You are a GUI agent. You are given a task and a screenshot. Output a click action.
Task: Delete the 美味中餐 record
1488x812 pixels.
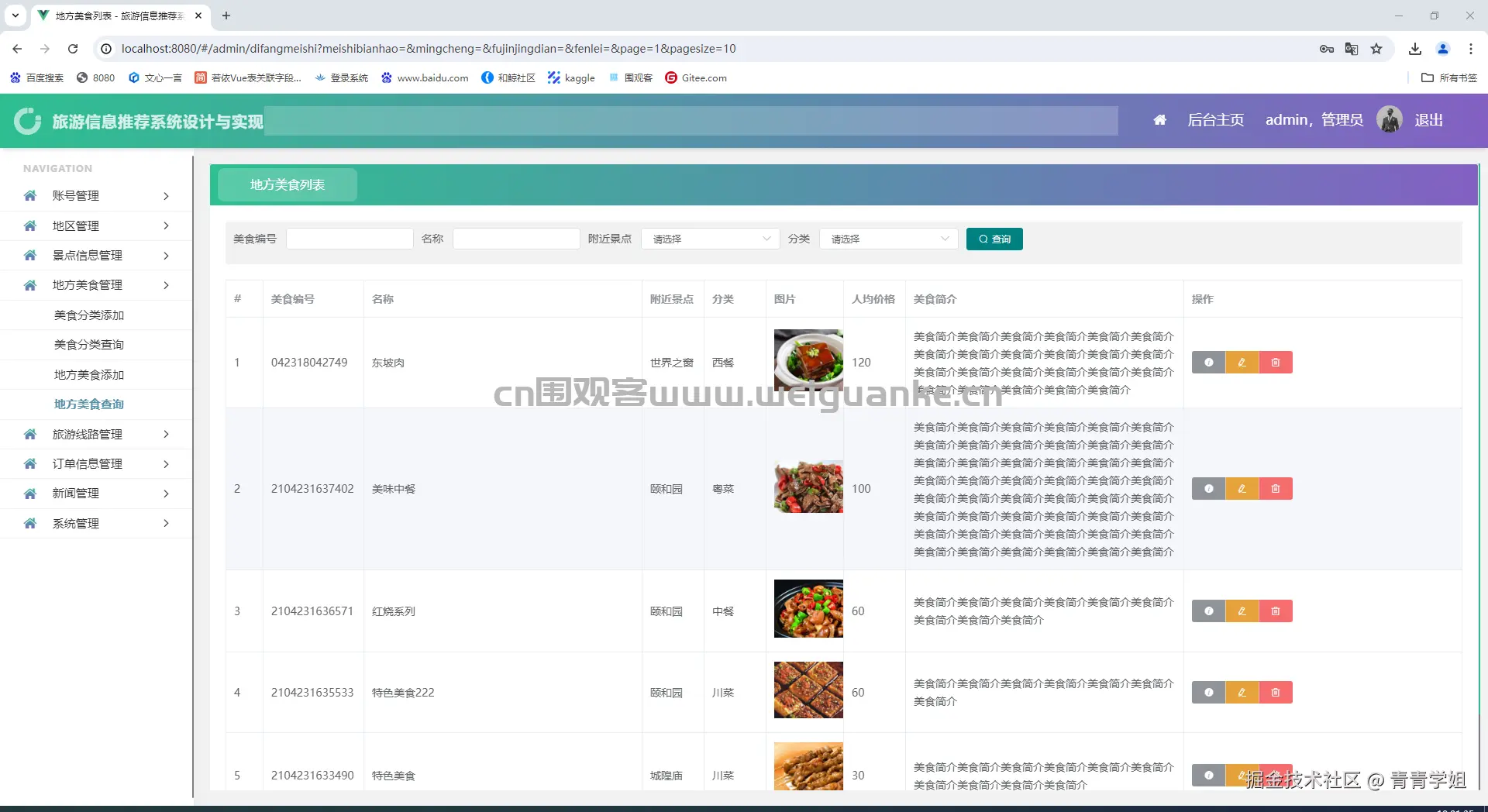coord(1276,489)
